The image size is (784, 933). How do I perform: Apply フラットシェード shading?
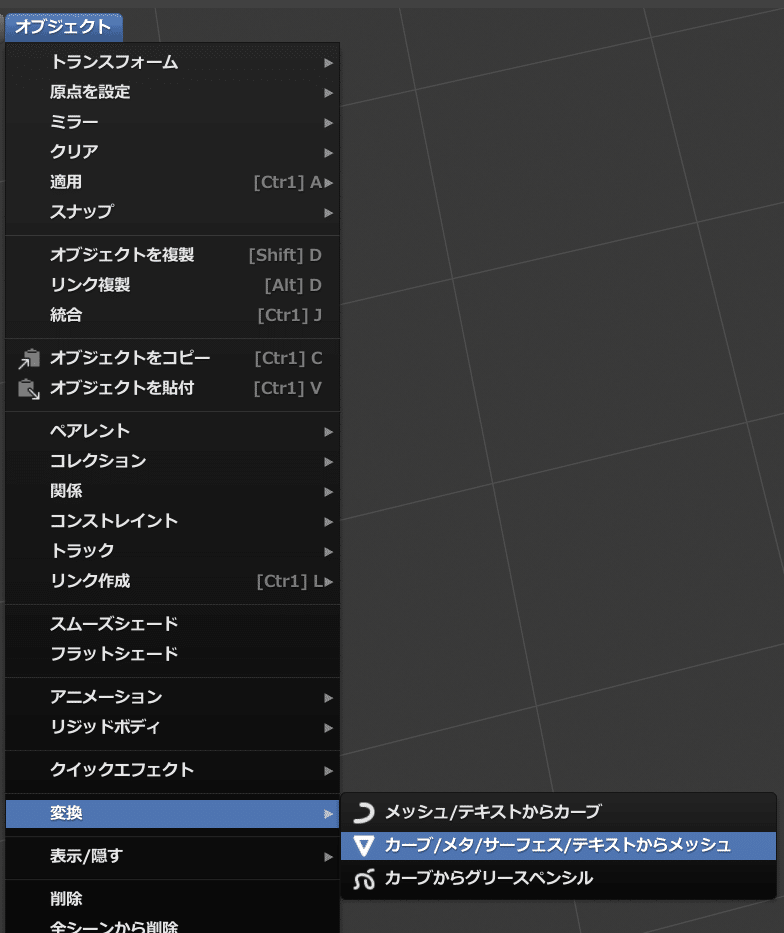pyautogui.click(x=173, y=654)
